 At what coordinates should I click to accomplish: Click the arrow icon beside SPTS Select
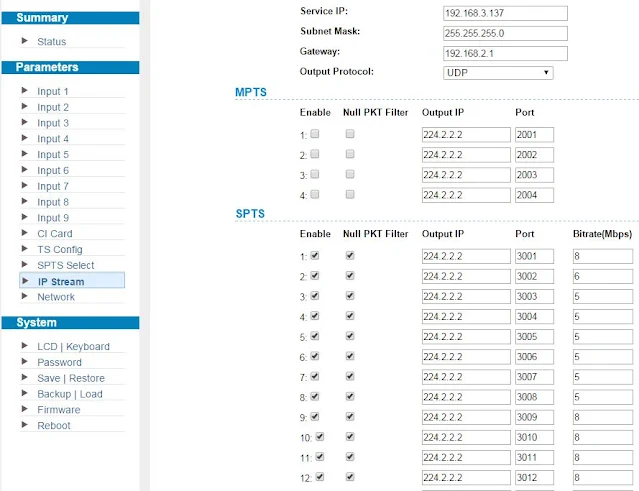[x=24, y=264]
